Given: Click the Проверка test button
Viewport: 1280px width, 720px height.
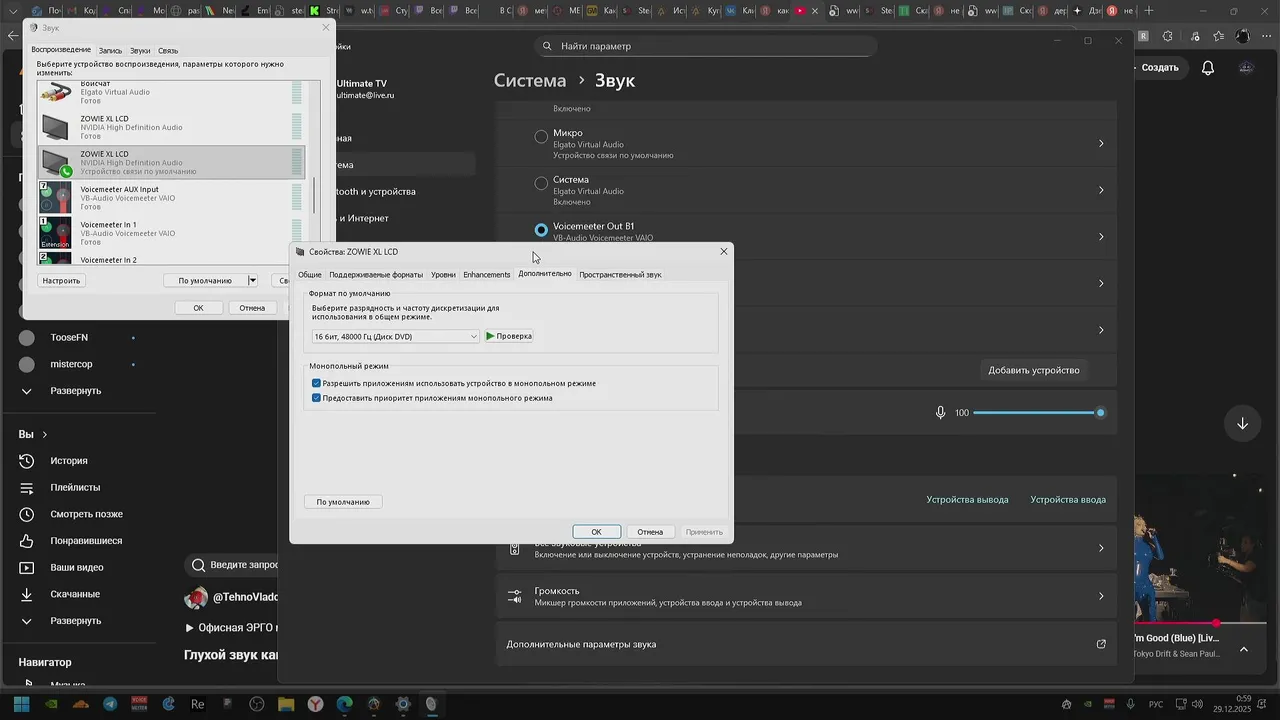Looking at the screenshot, I should coord(509,336).
